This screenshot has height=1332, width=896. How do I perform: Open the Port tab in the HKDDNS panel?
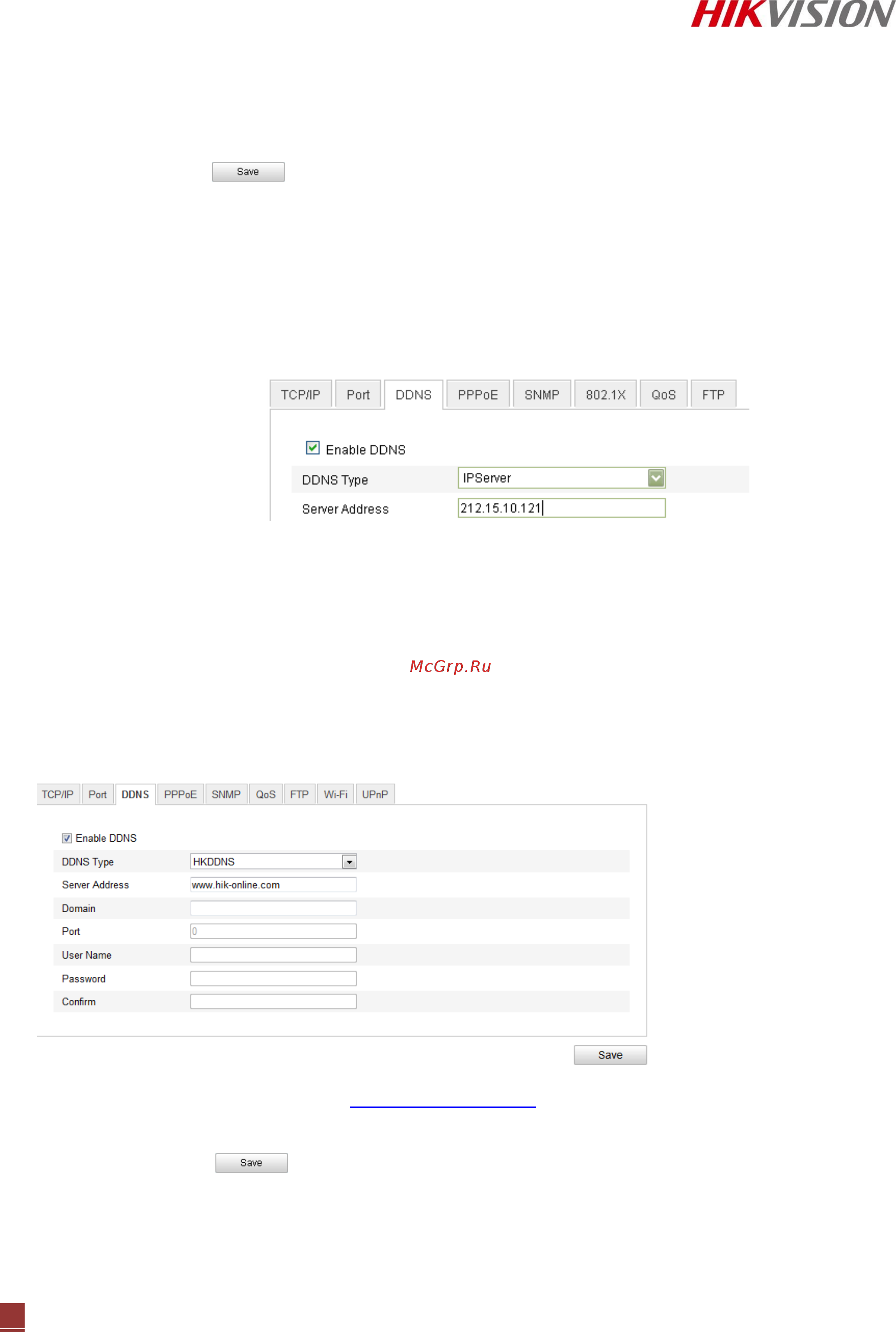coord(98,794)
